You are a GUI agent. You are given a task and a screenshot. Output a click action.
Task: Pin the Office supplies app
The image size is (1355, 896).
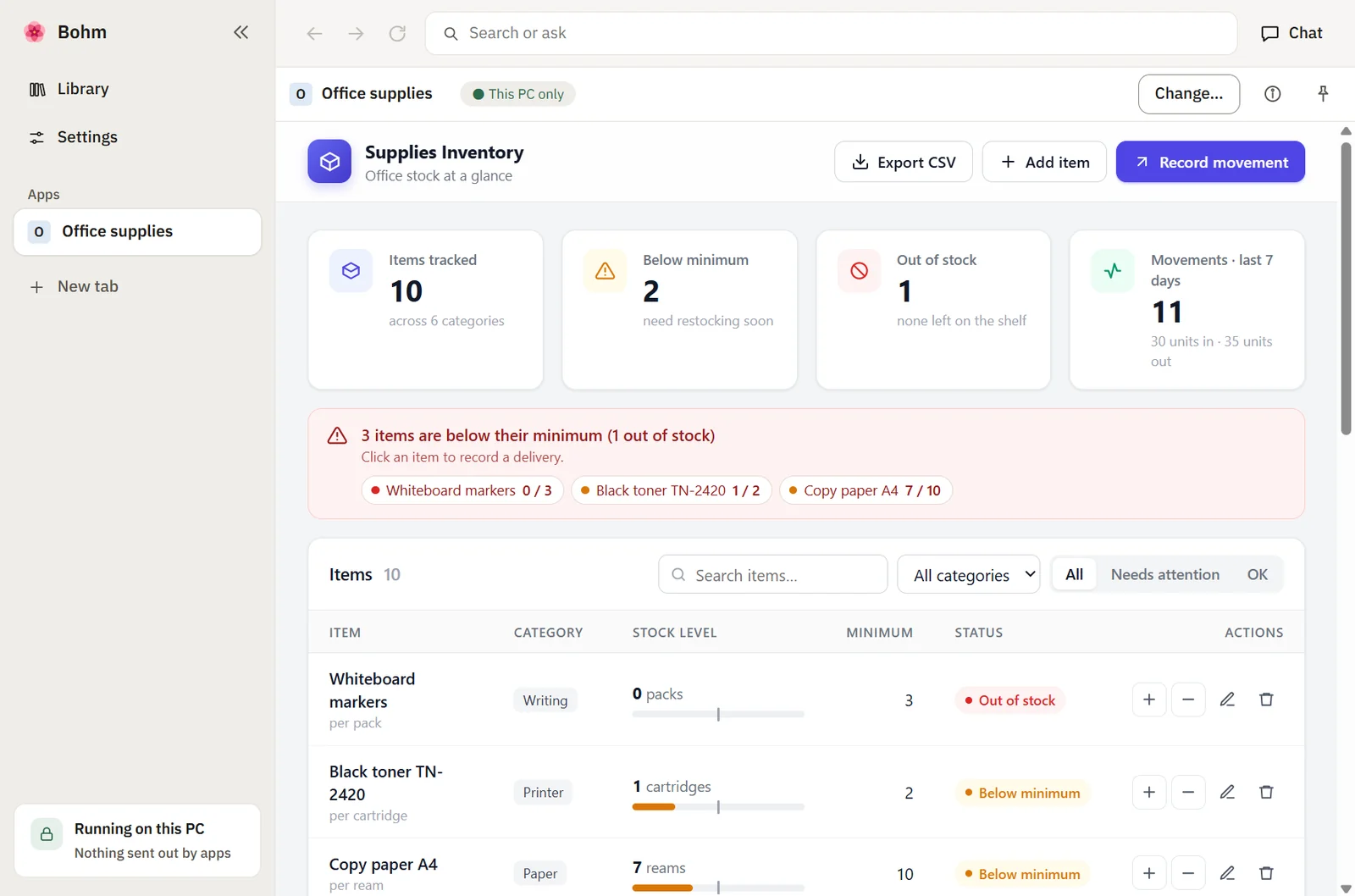[x=1323, y=94]
